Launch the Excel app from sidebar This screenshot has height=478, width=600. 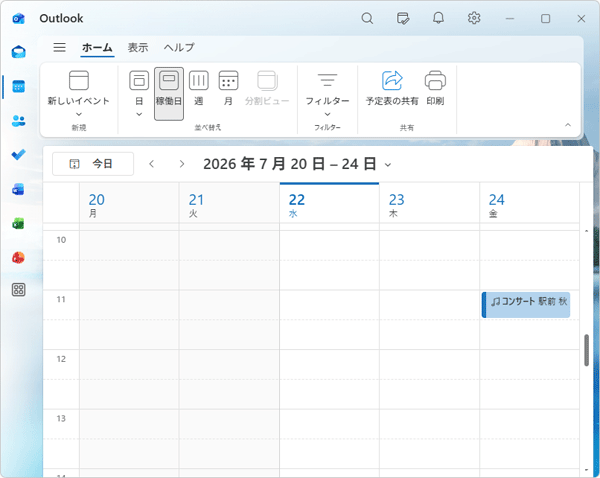coord(18,224)
